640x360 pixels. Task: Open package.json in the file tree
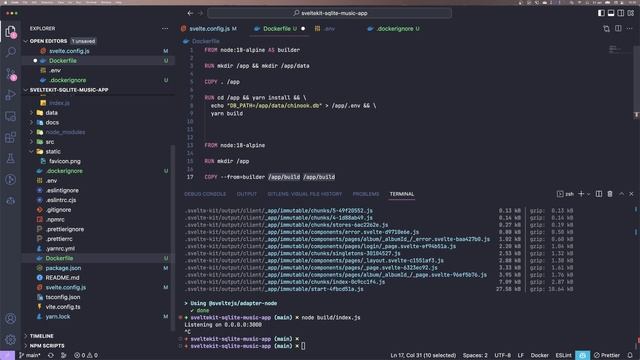[63, 268]
